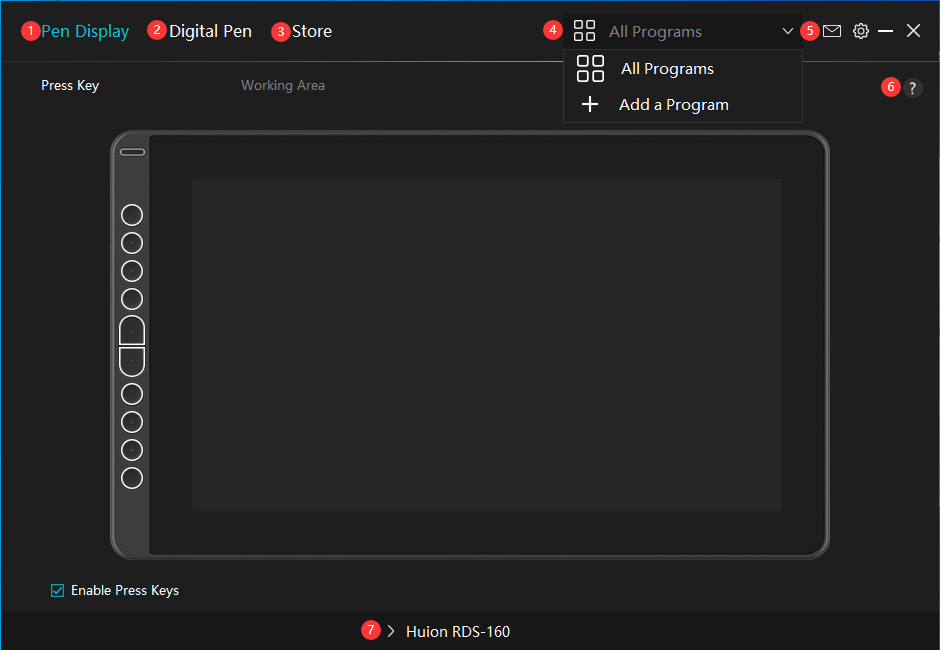Switch to the Digital Pen tab

click(210, 31)
